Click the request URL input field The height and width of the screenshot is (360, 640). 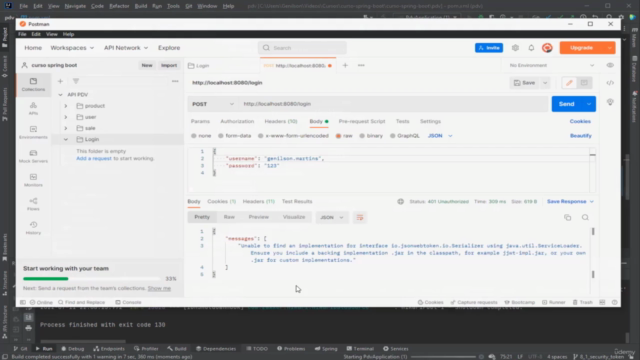[x=393, y=104]
